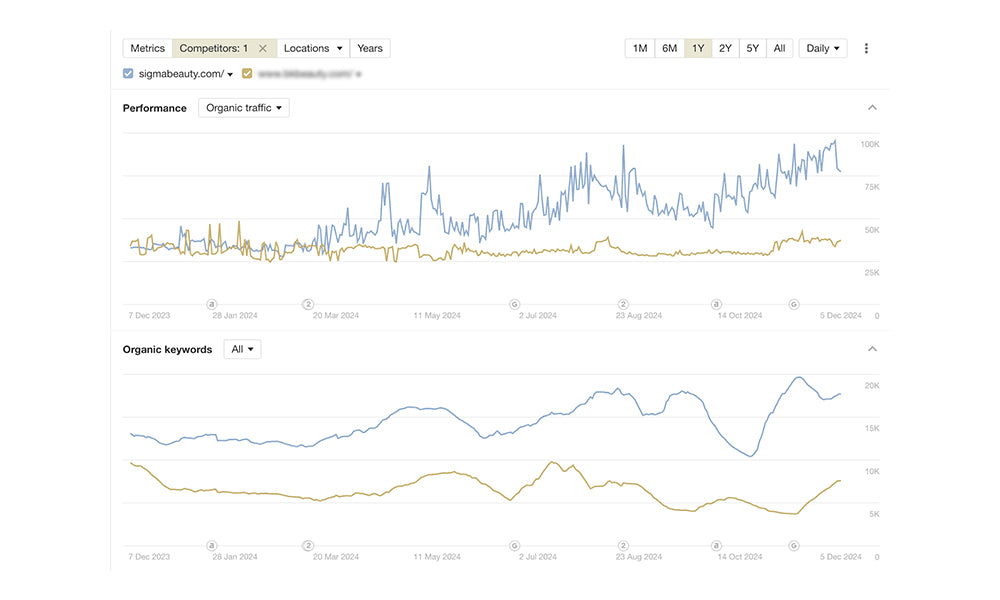The width and height of the screenshot is (1000, 600).
Task: Collapse the Organic keywords section chevron
Action: (x=872, y=349)
